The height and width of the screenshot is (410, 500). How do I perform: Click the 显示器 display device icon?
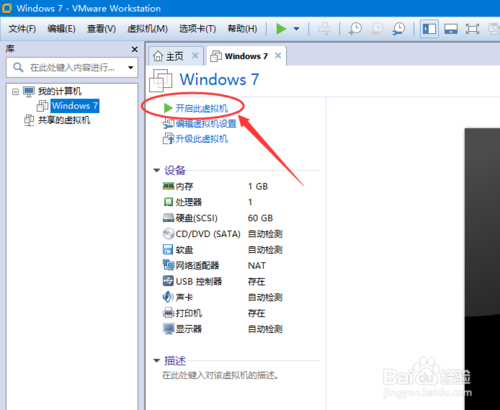click(168, 329)
